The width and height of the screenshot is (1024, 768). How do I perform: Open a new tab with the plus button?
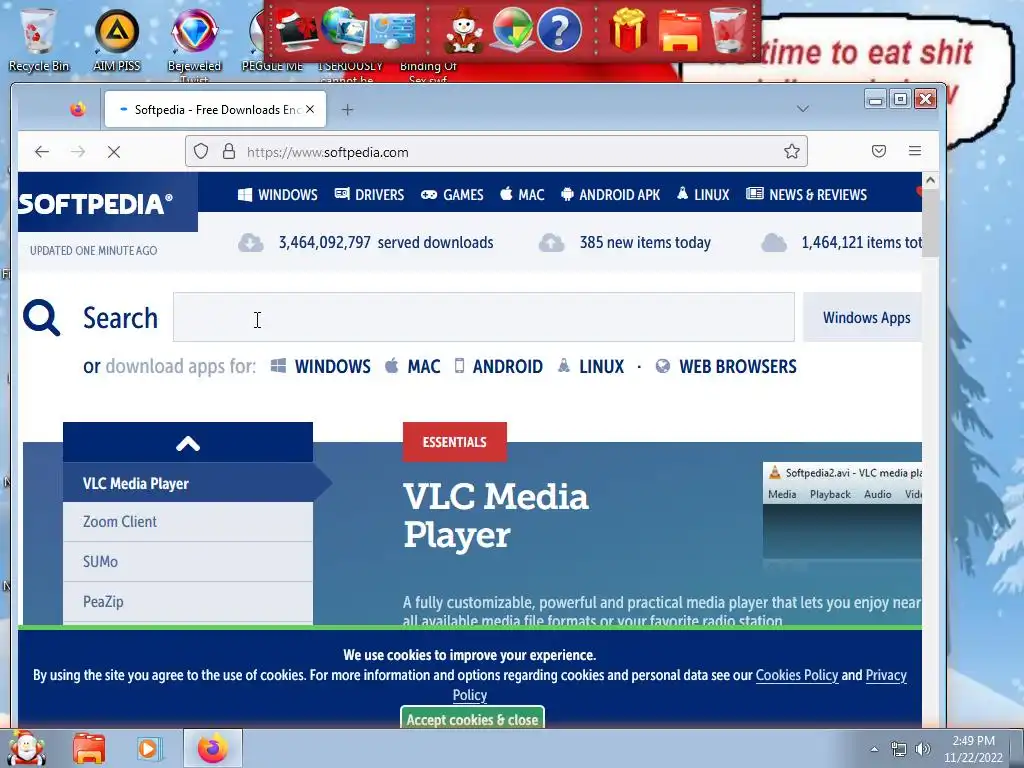pyautogui.click(x=347, y=110)
